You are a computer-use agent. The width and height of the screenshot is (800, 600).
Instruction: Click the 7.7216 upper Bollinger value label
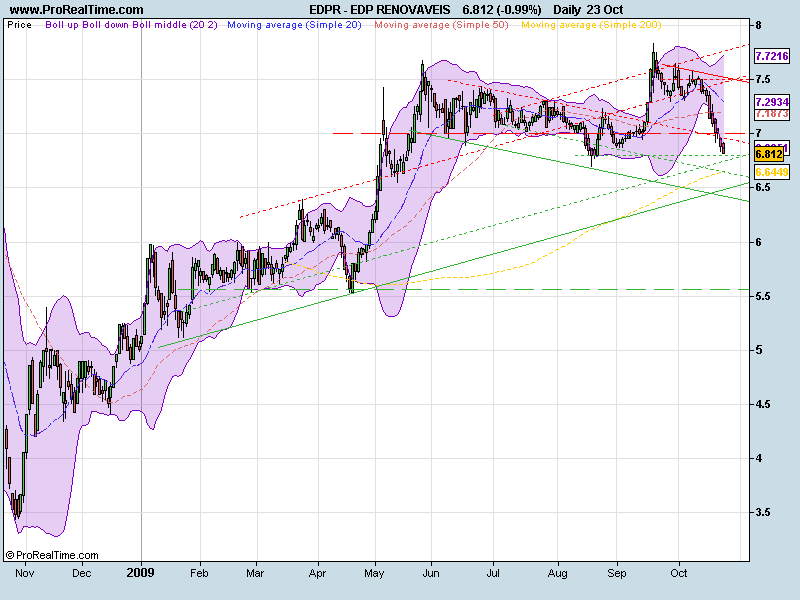point(772,56)
